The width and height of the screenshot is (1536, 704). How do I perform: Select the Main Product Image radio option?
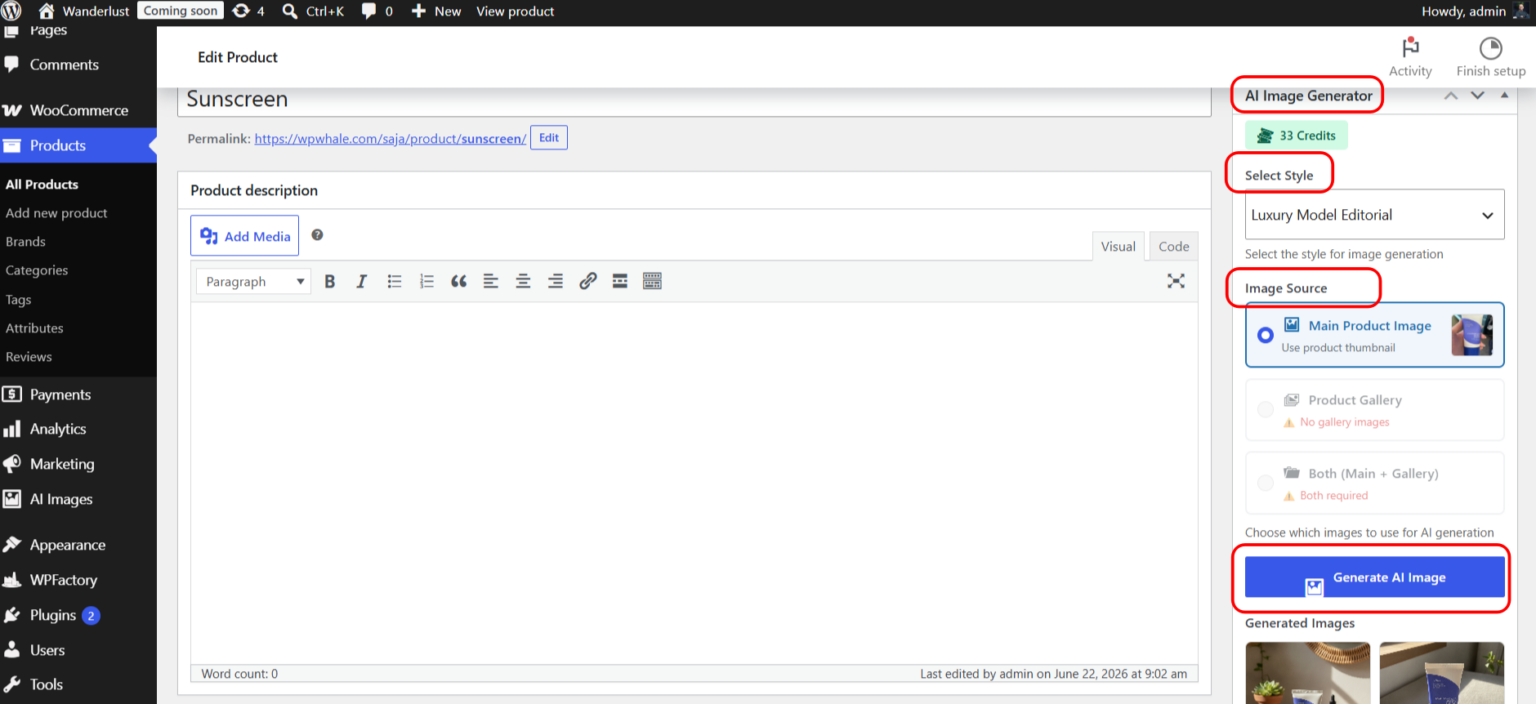pyautogui.click(x=1265, y=335)
